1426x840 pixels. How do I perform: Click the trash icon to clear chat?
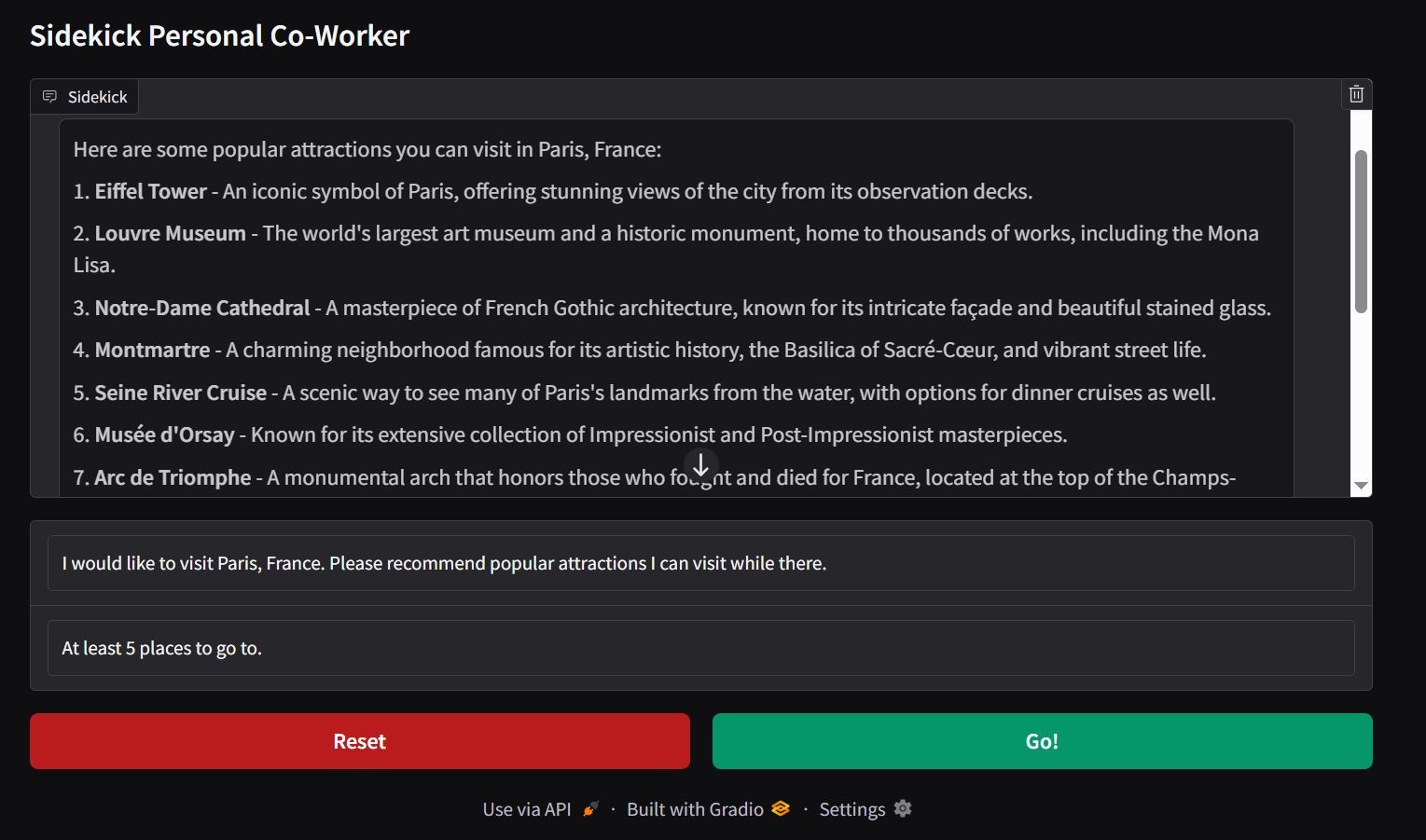[x=1356, y=94]
